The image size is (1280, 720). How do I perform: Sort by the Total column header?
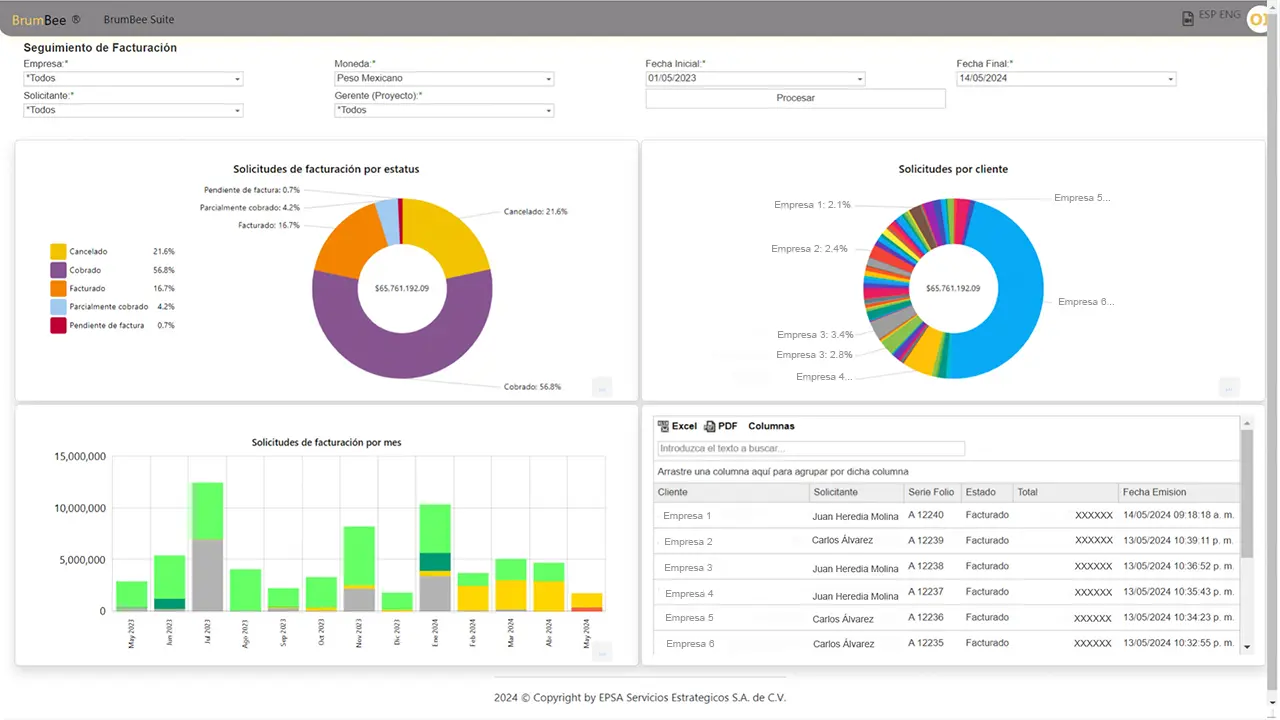point(1065,492)
